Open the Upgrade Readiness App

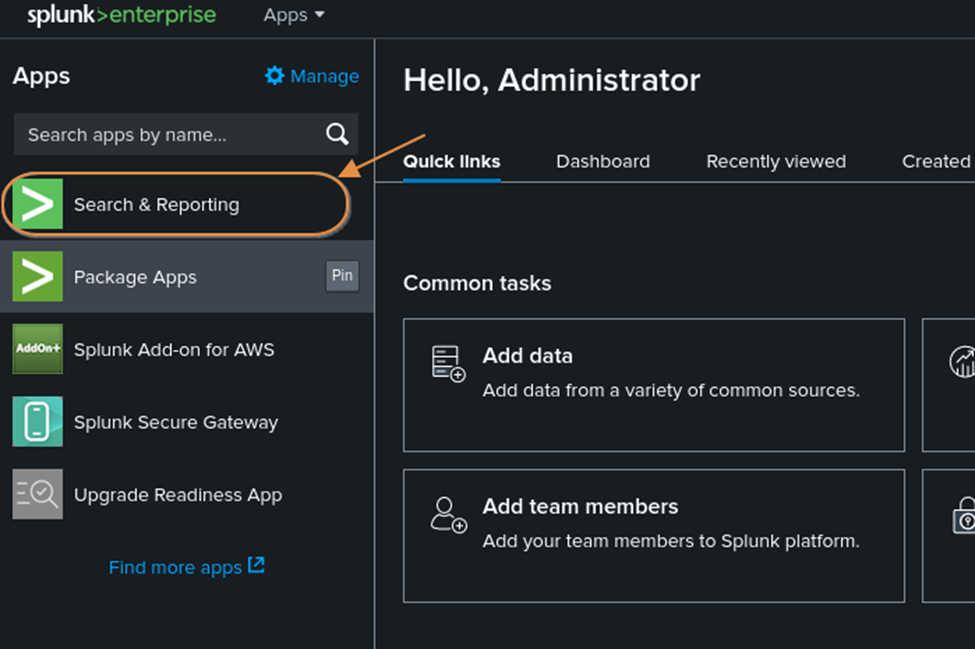point(178,494)
